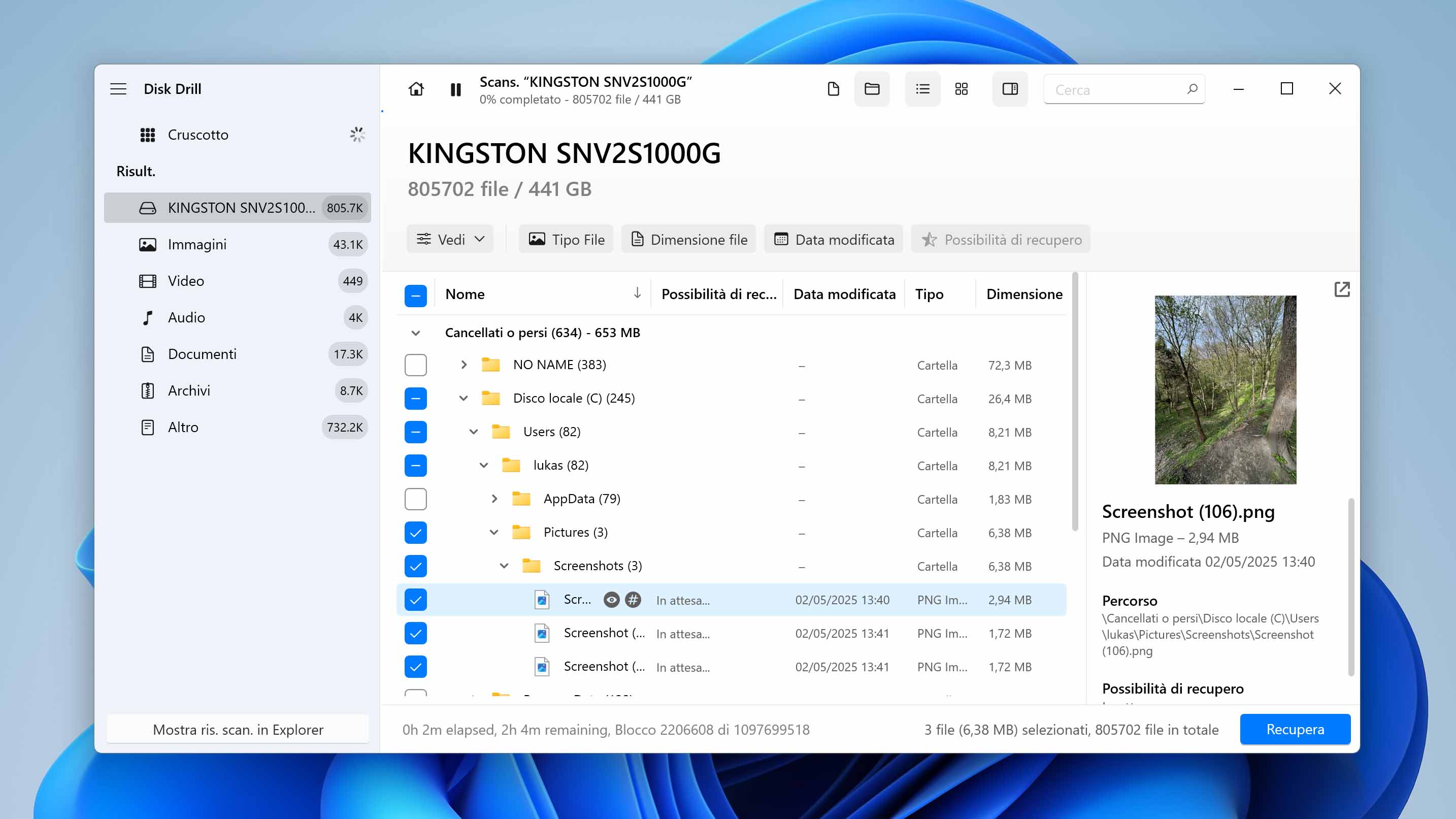Filter results by Immagini
1456x819 pixels.
(238, 244)
